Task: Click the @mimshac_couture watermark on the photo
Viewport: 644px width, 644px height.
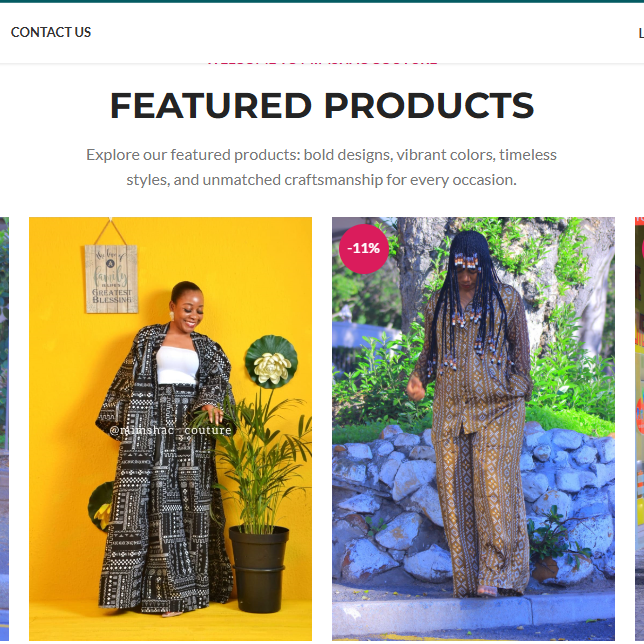Action: [170, 430]
